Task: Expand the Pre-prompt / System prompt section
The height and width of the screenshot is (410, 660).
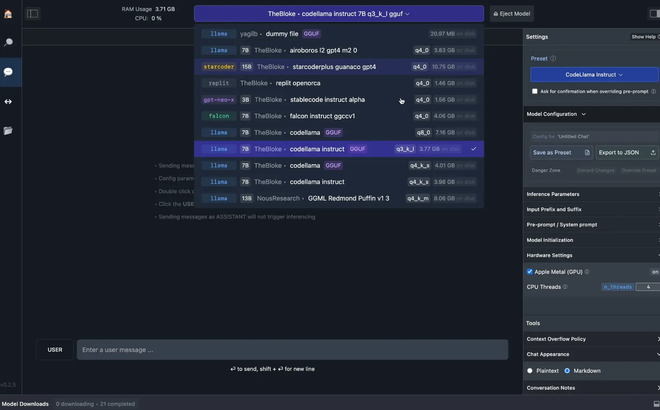Action: (591, 225)
